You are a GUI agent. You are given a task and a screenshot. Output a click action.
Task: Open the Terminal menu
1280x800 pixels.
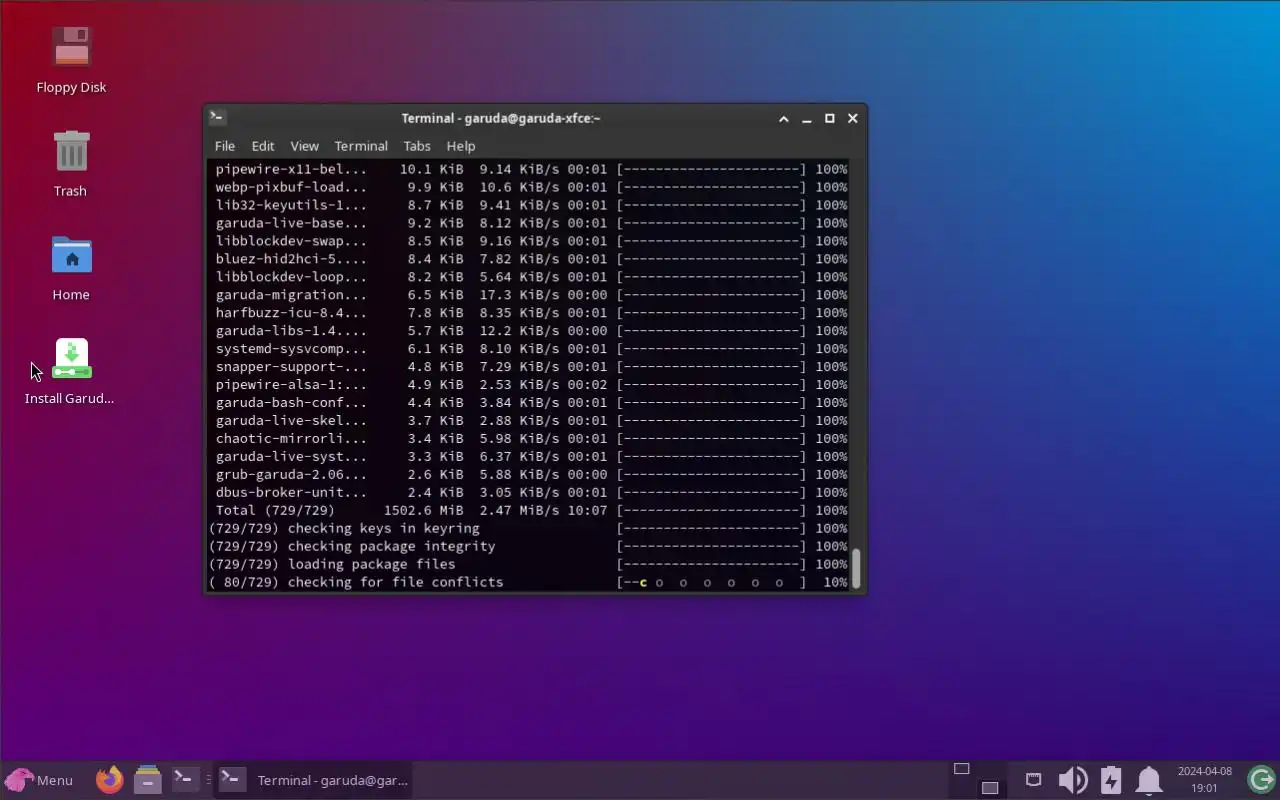coord(361,146)
